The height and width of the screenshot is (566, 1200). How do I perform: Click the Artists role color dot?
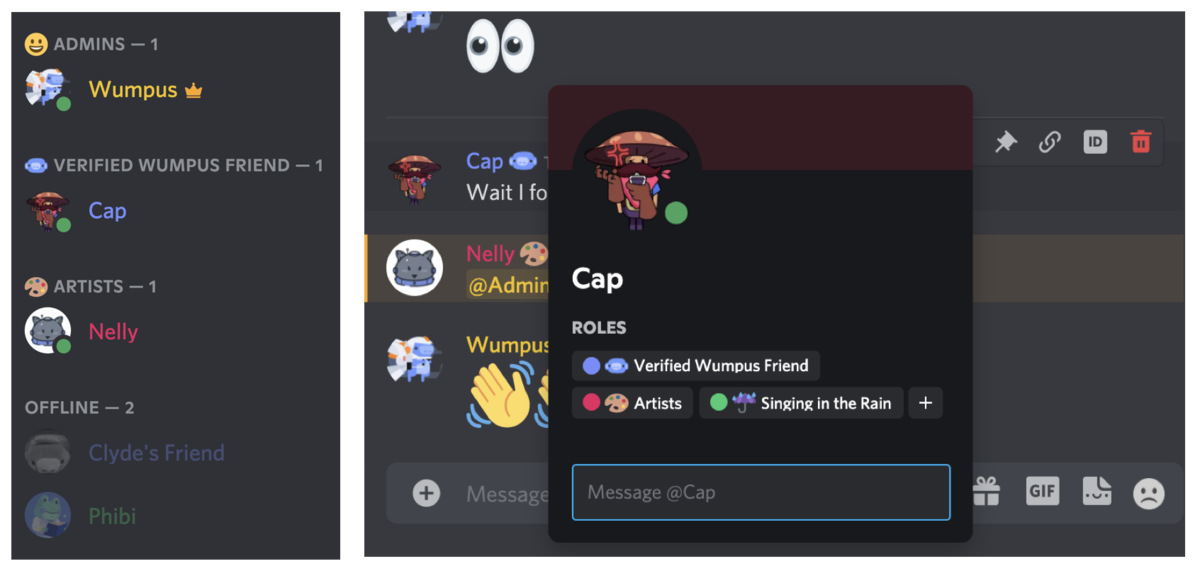click(591, 403)
